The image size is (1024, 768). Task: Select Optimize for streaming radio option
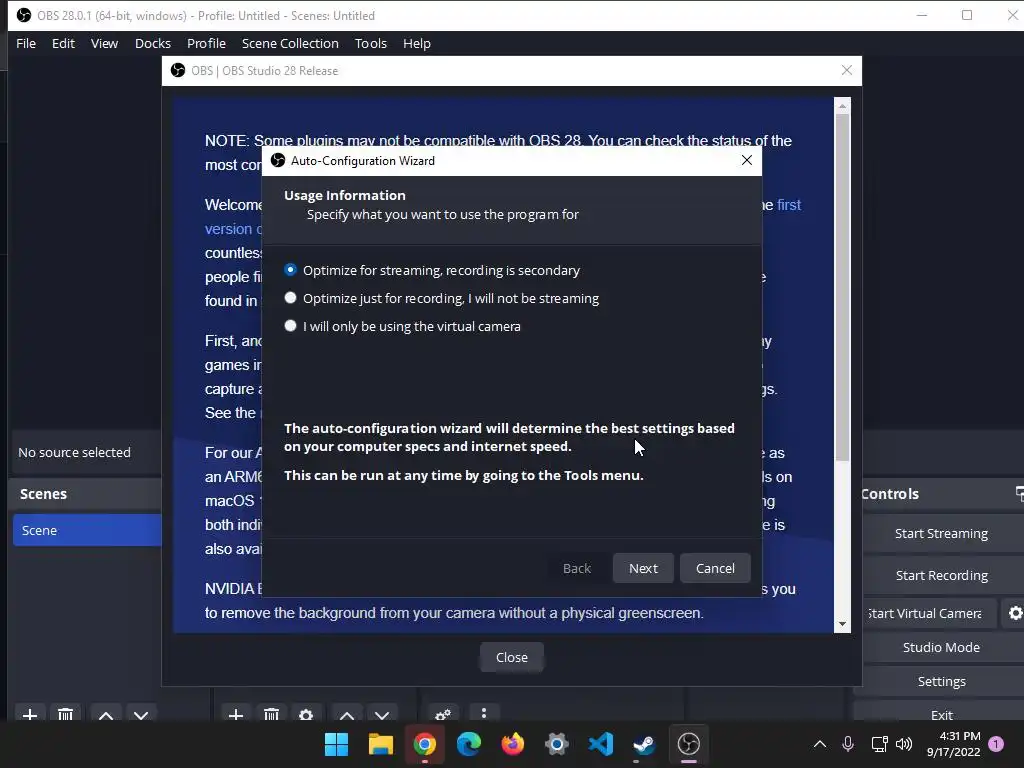pos(432,270)
